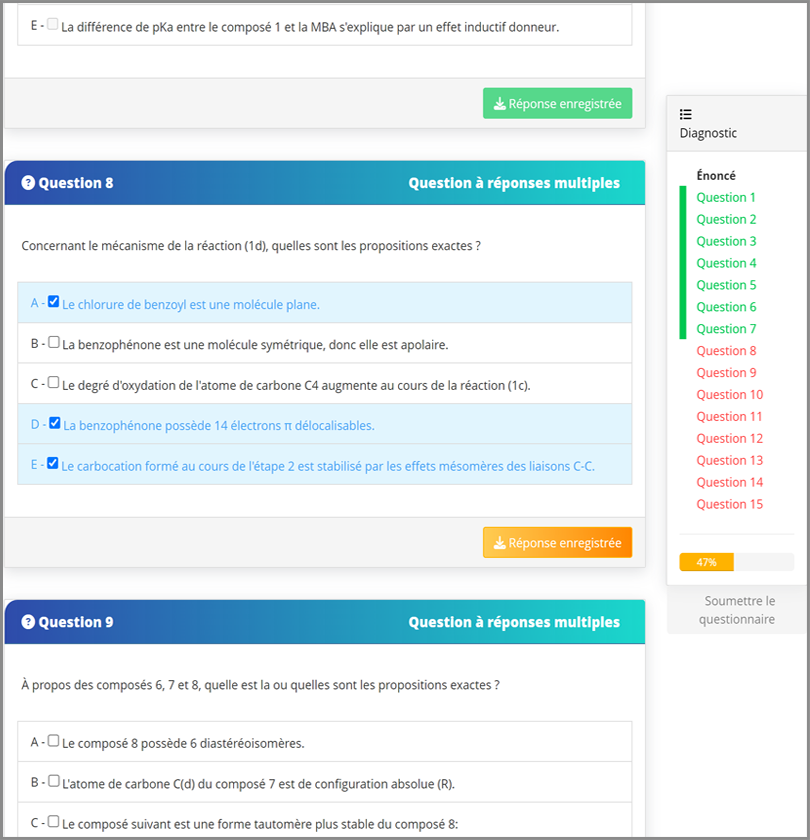Click download icon on orange Réponse enregistrée button

[499, 543]
